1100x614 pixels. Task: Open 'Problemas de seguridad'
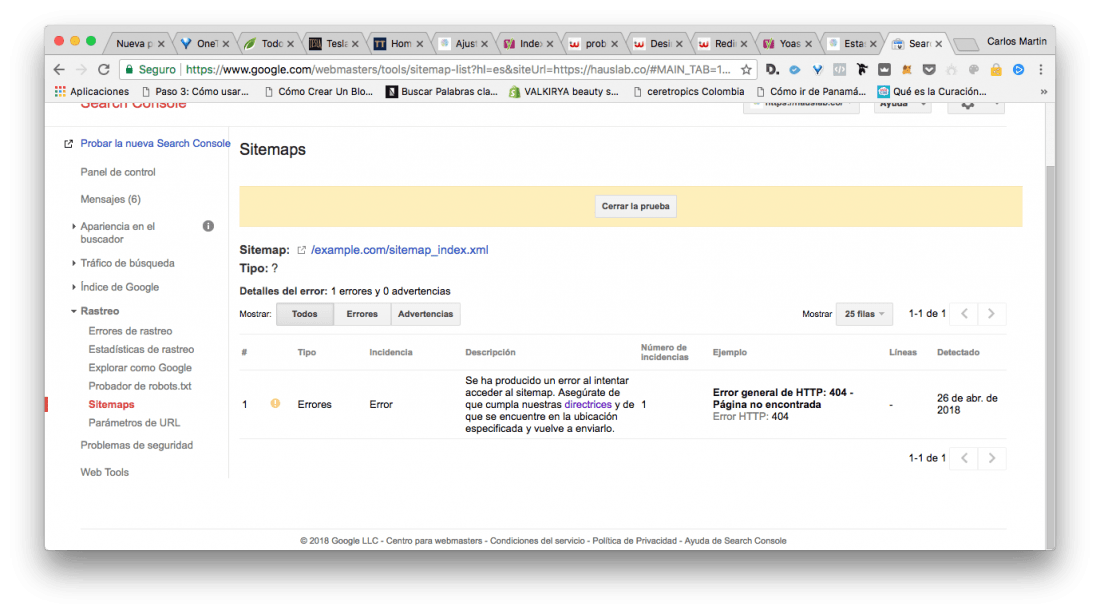136,445
